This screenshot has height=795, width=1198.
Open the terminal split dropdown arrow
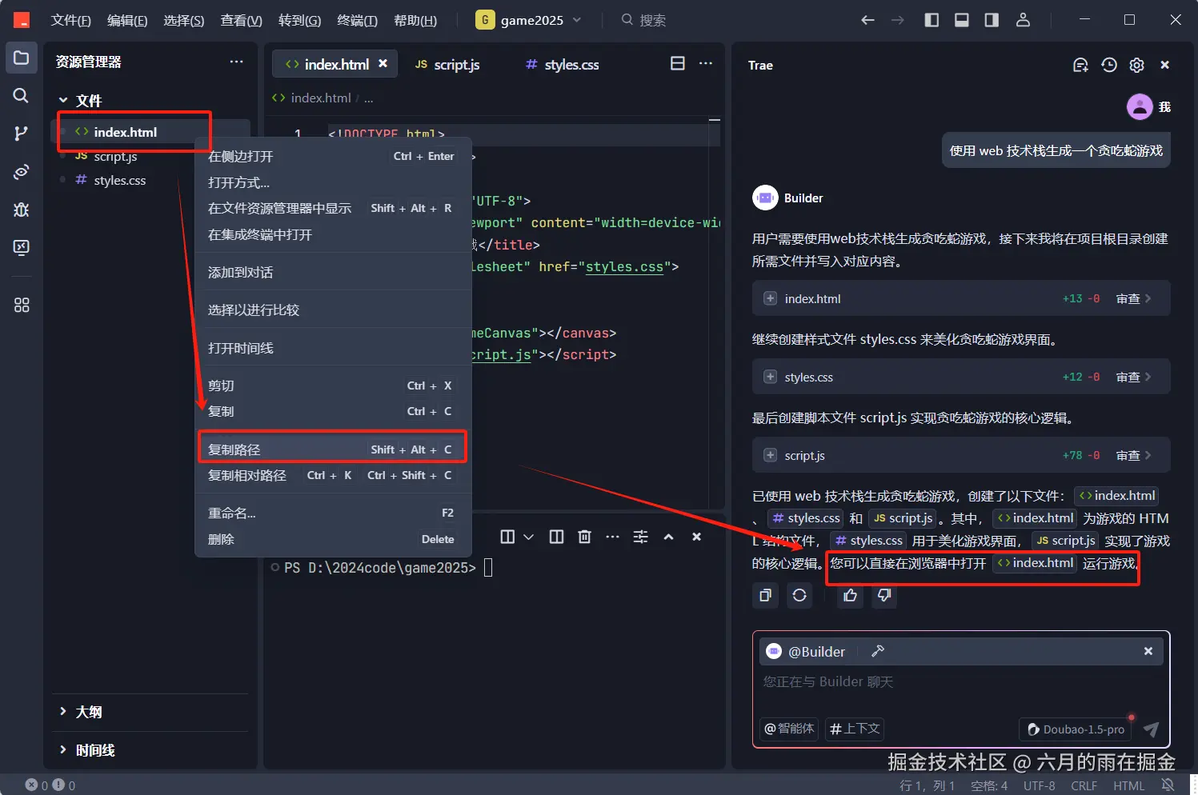[528, 537]
